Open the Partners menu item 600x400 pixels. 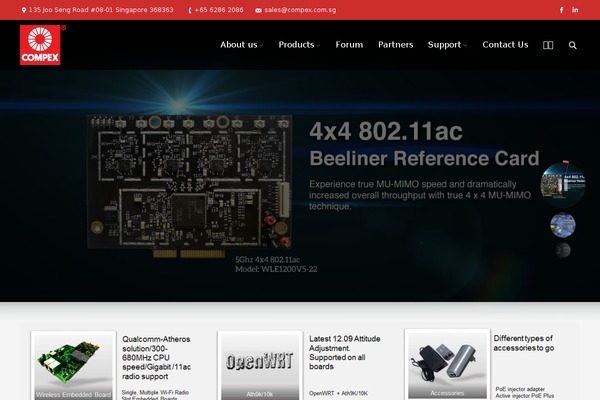point(396,45)
